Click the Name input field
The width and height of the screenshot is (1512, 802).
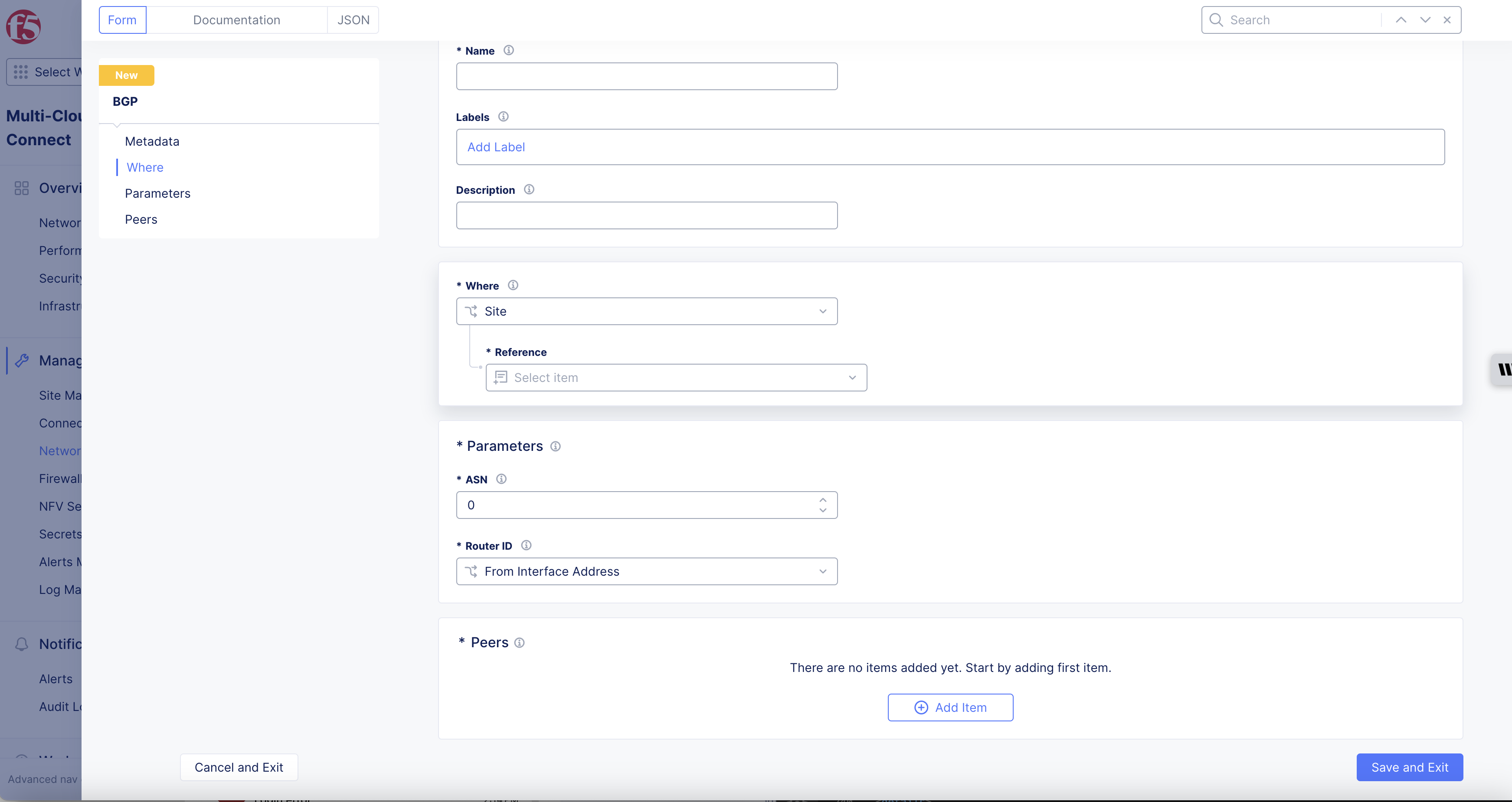[646, 76]
